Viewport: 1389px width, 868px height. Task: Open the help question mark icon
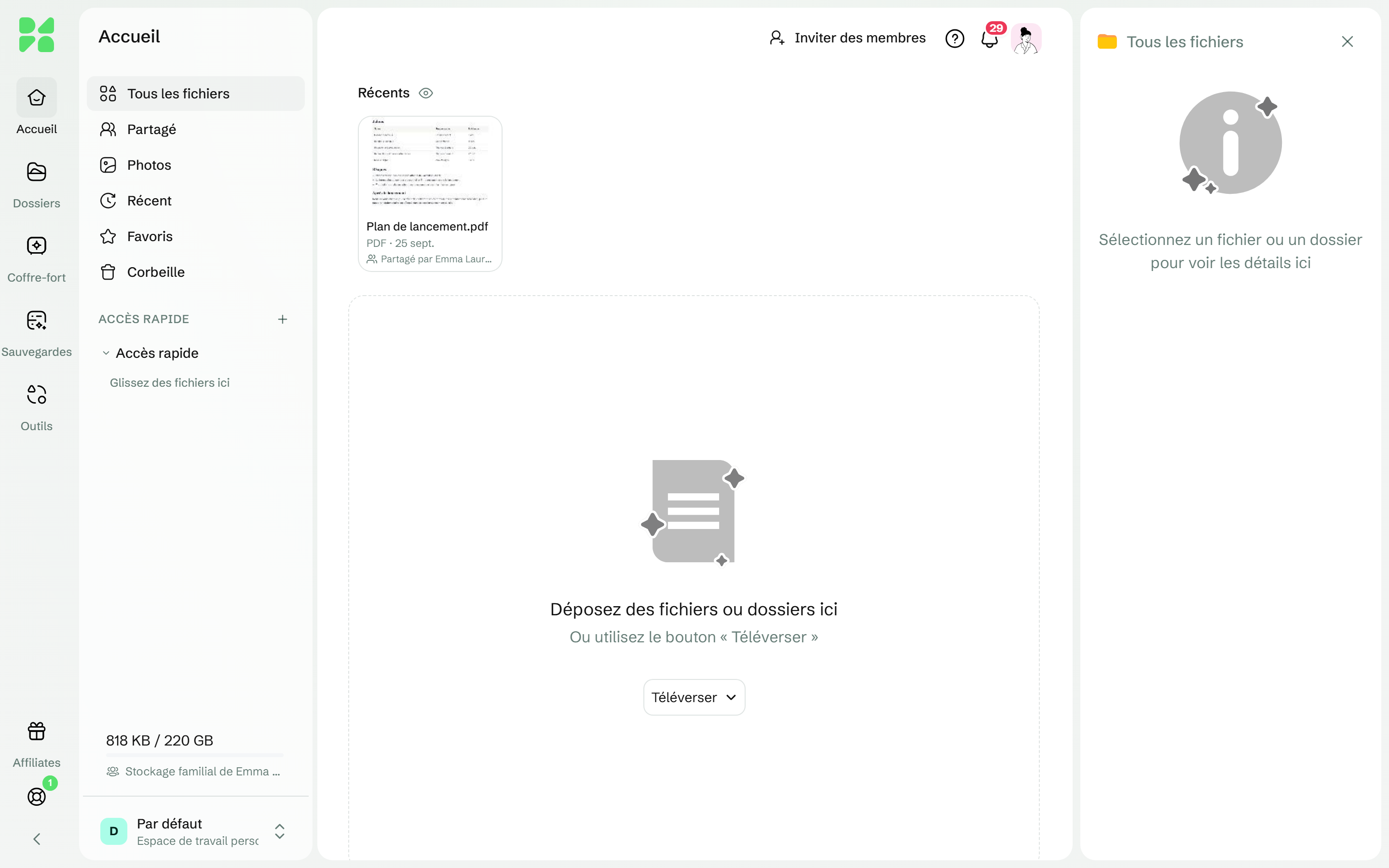pyautogui.click(x=954, y=39)
